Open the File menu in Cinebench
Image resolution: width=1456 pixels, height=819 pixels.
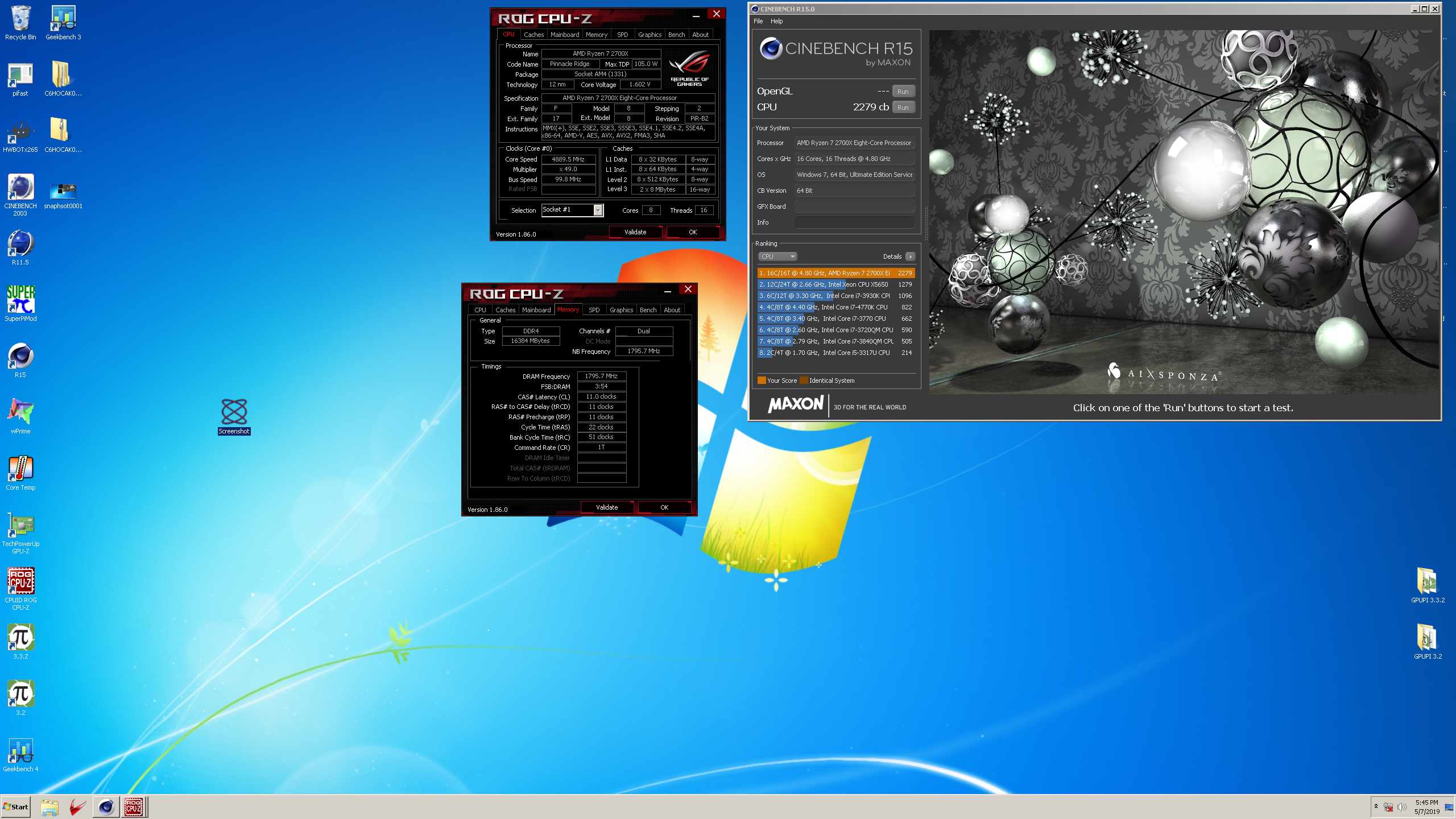758,21
